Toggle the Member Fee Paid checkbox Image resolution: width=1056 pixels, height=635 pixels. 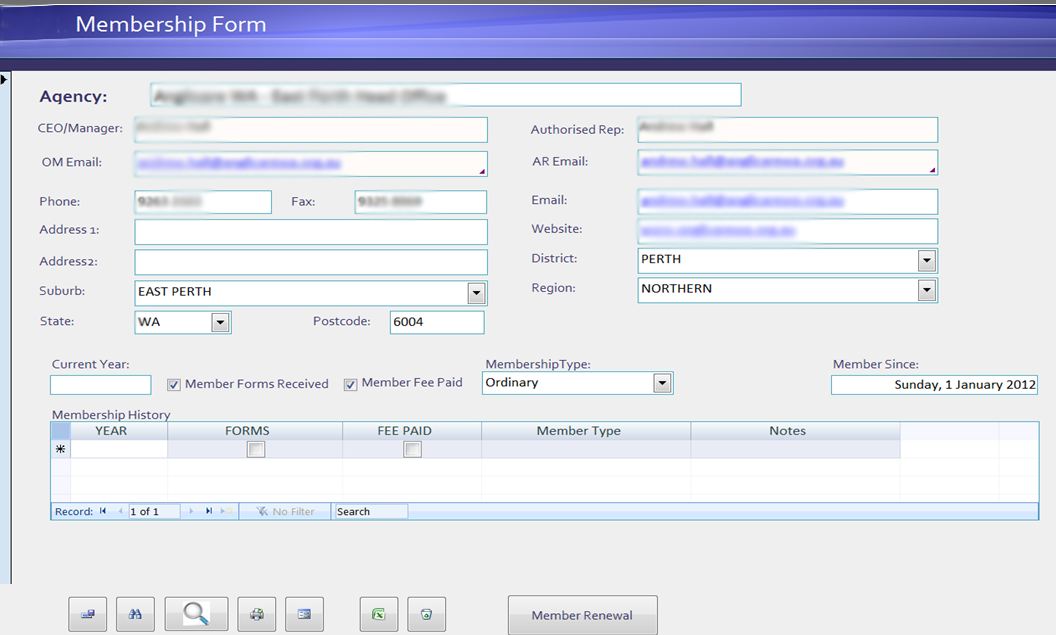350,384
